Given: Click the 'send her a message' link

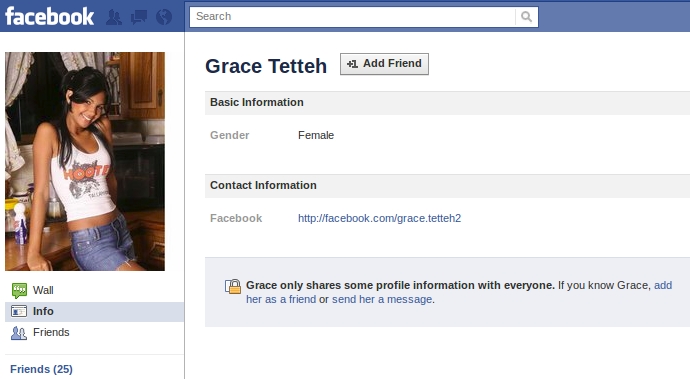Looking at the screenshot, I should [382, 299].
